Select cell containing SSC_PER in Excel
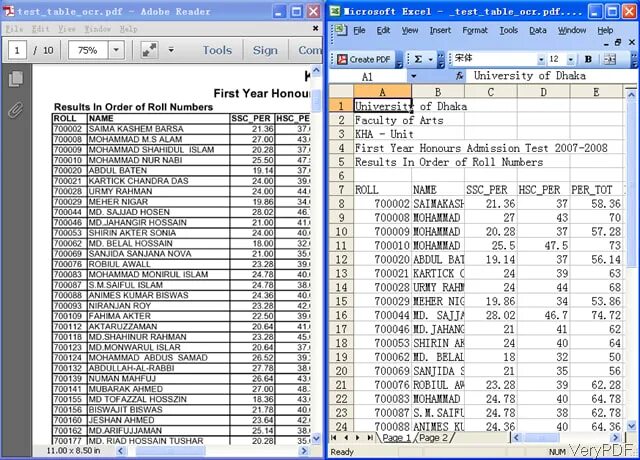Viewport: 640px width, 460px height. 491,190
